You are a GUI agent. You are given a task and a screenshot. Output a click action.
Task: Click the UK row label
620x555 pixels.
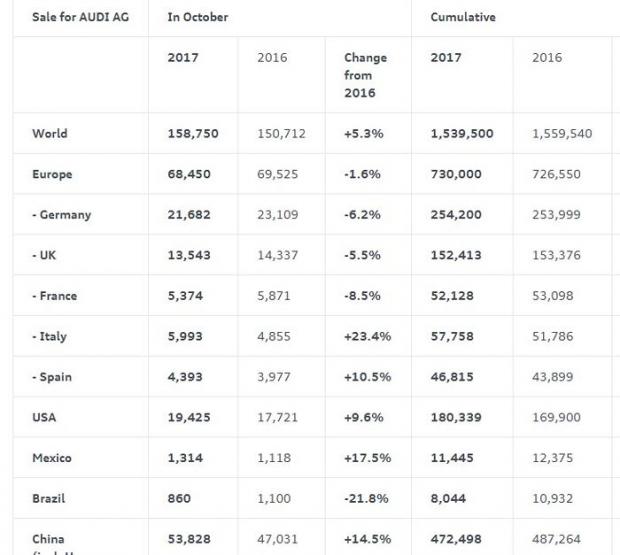point(43,255)
